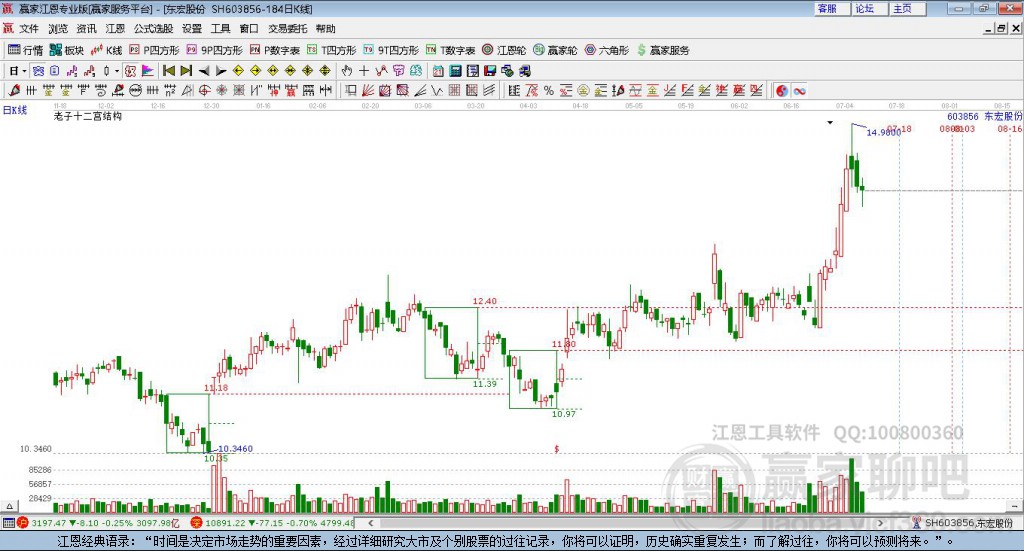This screenshot has width=1024, height=551.
Task: Click the horizontal scrollbar right arrow
Action: pyautogui.click(x=880, y=523)
